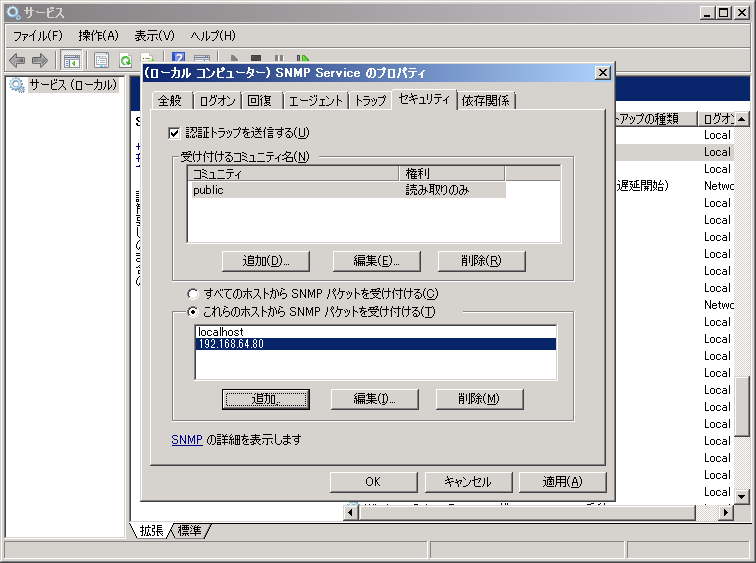Click hosts 削除(M) button

pos(479,399)
